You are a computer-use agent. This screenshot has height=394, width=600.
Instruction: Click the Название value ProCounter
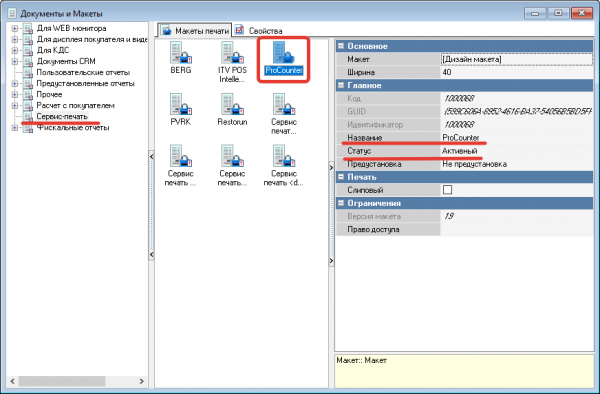coord(517,138)
